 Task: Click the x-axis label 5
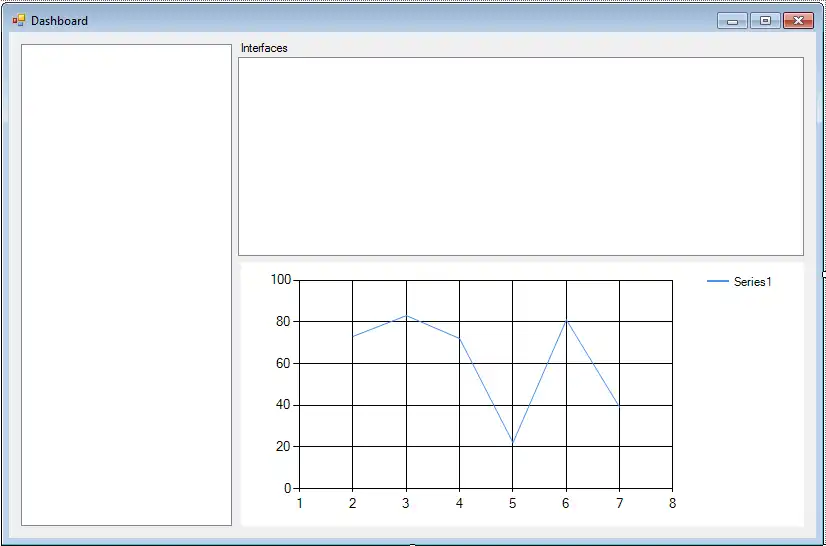[x=513, y=504]
